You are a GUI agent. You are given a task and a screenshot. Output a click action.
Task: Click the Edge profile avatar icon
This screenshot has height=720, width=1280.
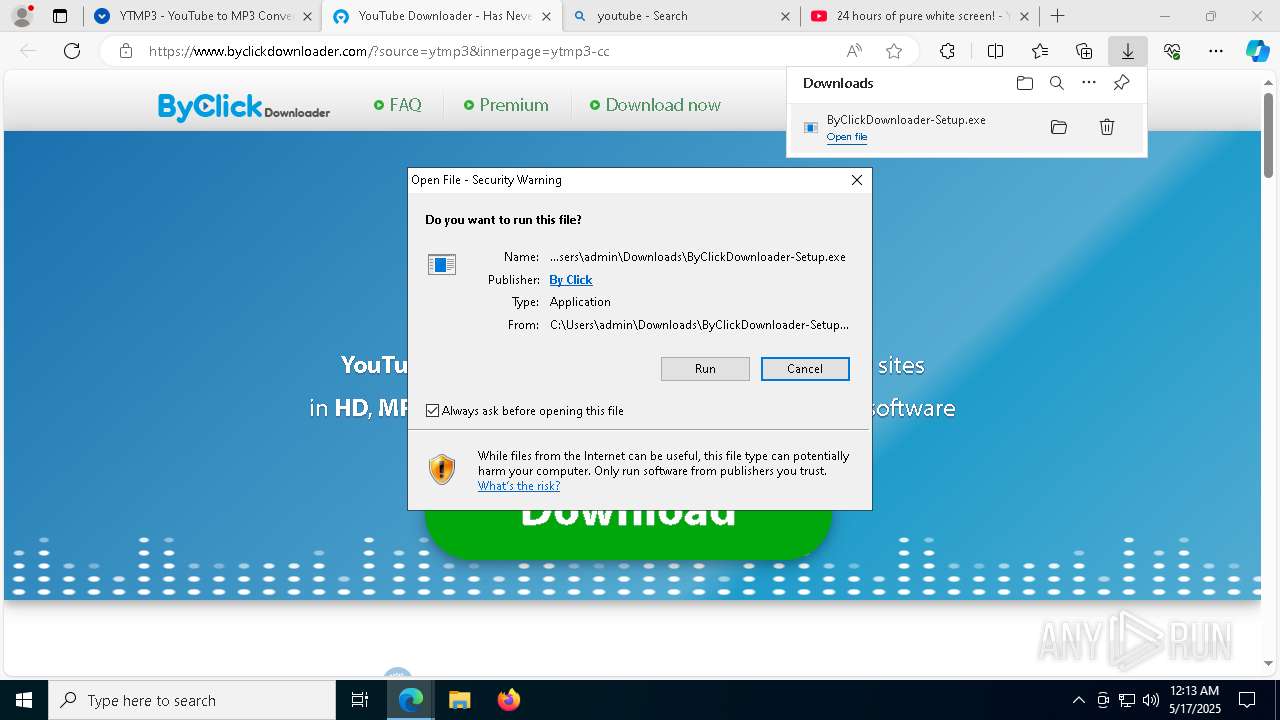click(21, 16)
